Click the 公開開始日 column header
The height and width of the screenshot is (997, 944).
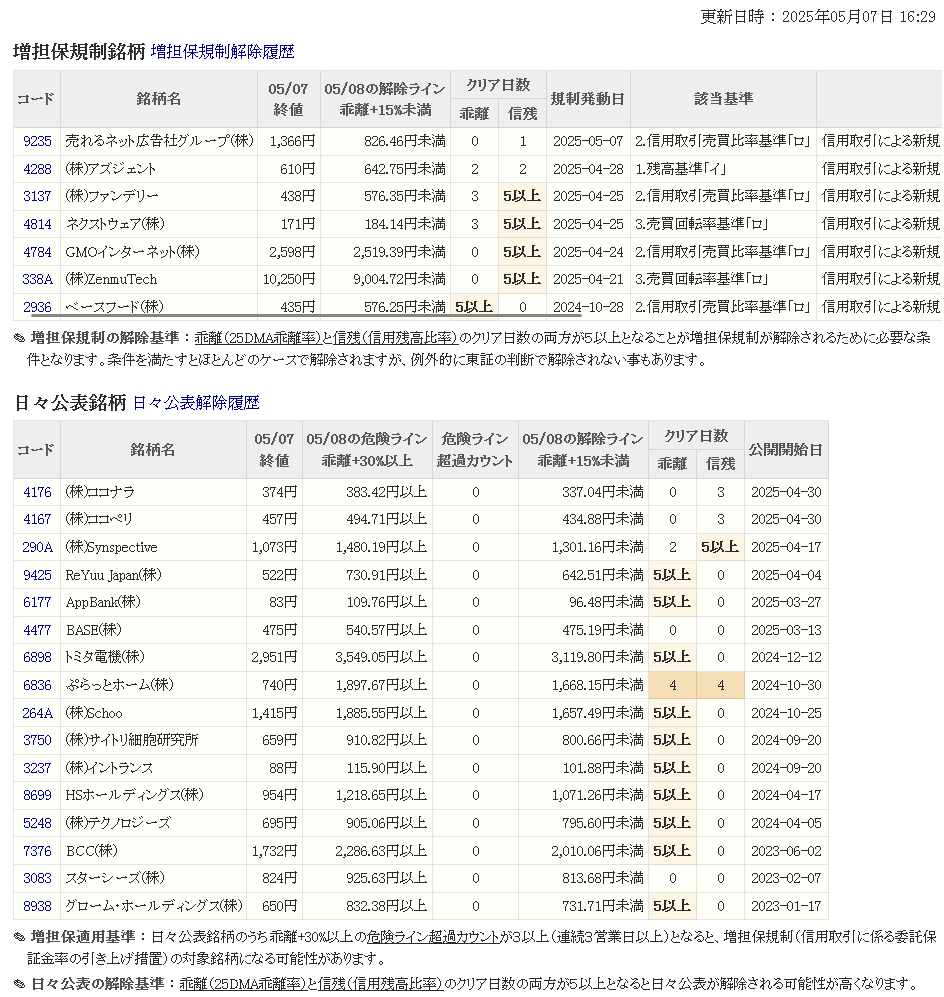[786, 450]
